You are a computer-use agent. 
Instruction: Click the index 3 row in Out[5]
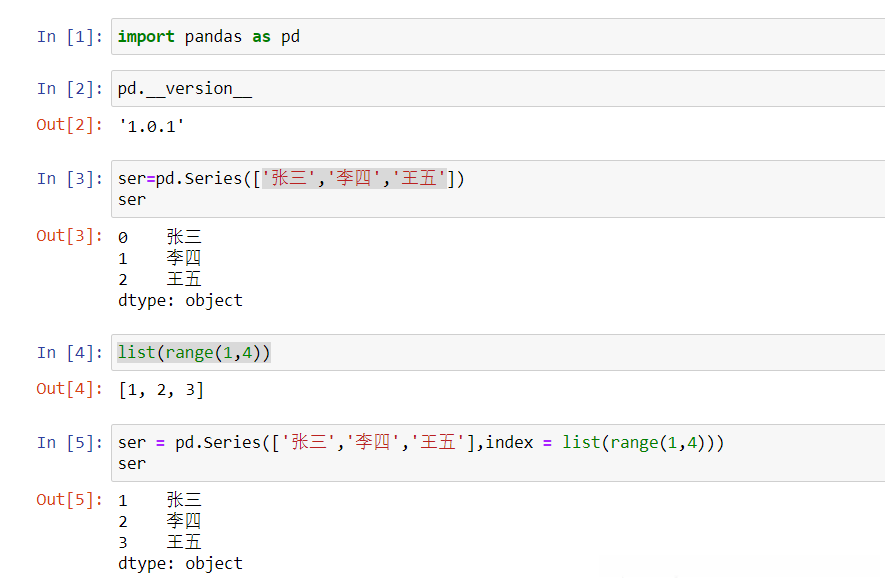click(x=160, y=542)
